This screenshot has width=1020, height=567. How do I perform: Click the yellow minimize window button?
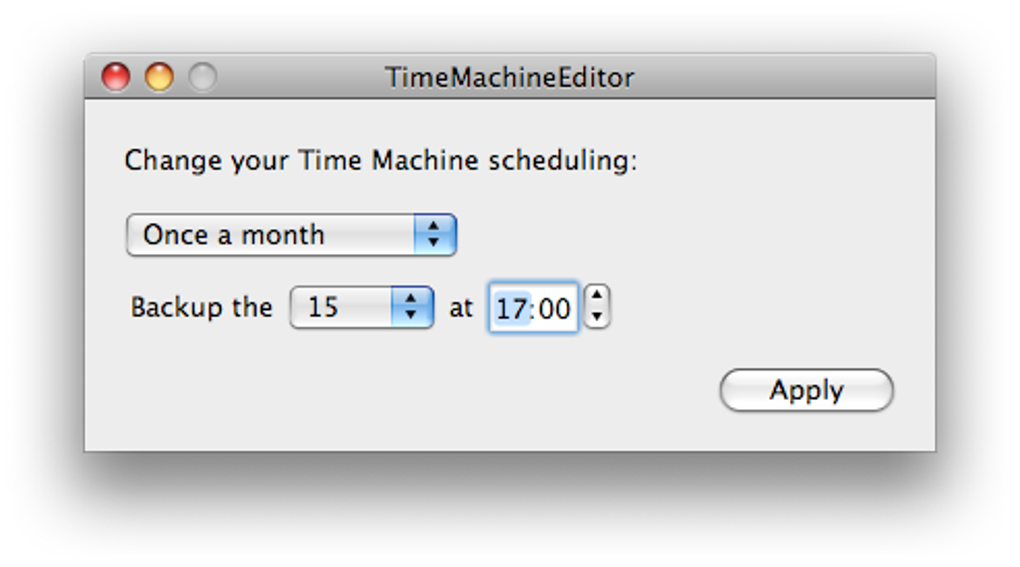159,77
